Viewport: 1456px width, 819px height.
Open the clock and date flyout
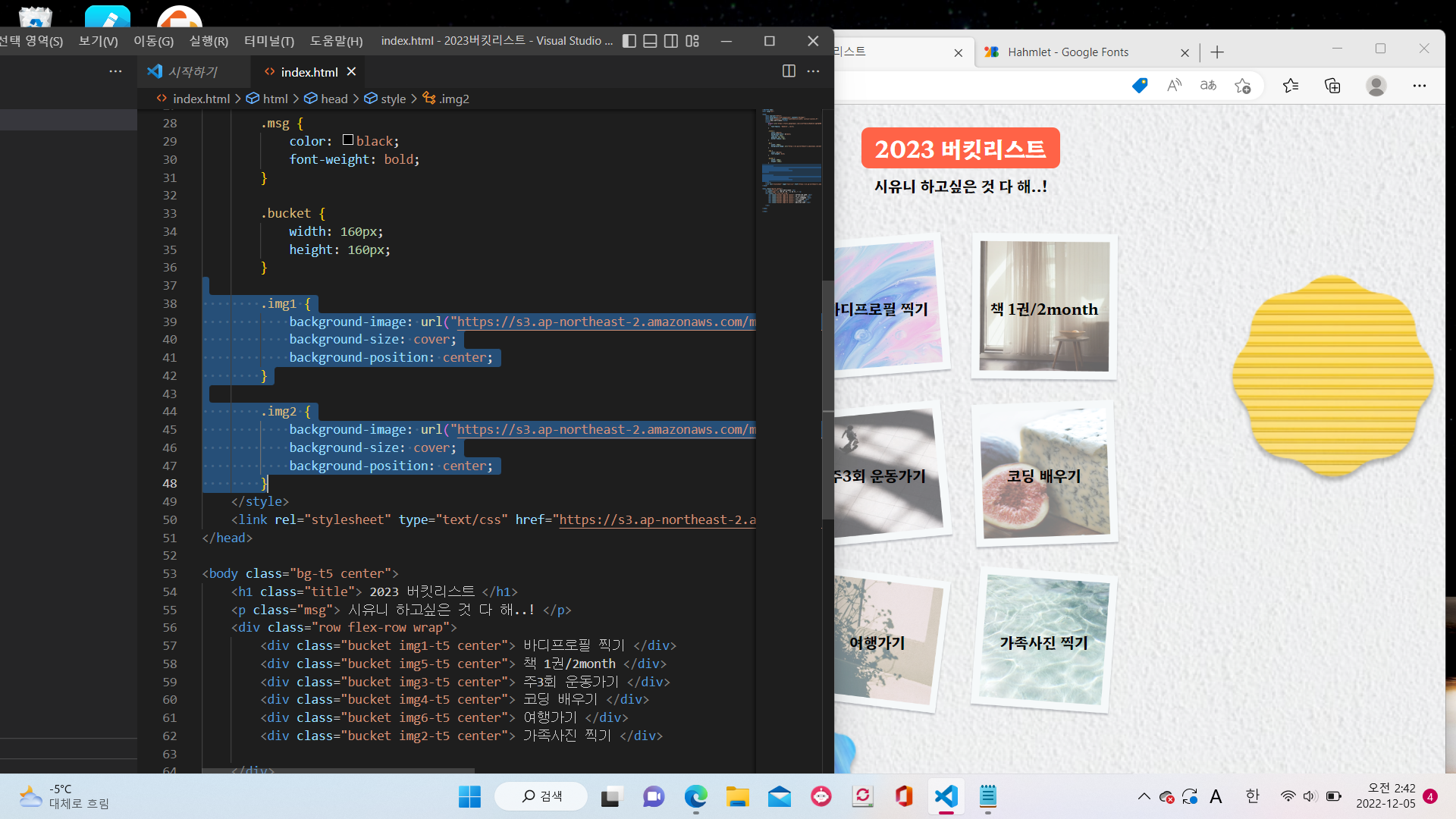[x=1385, y=796]
